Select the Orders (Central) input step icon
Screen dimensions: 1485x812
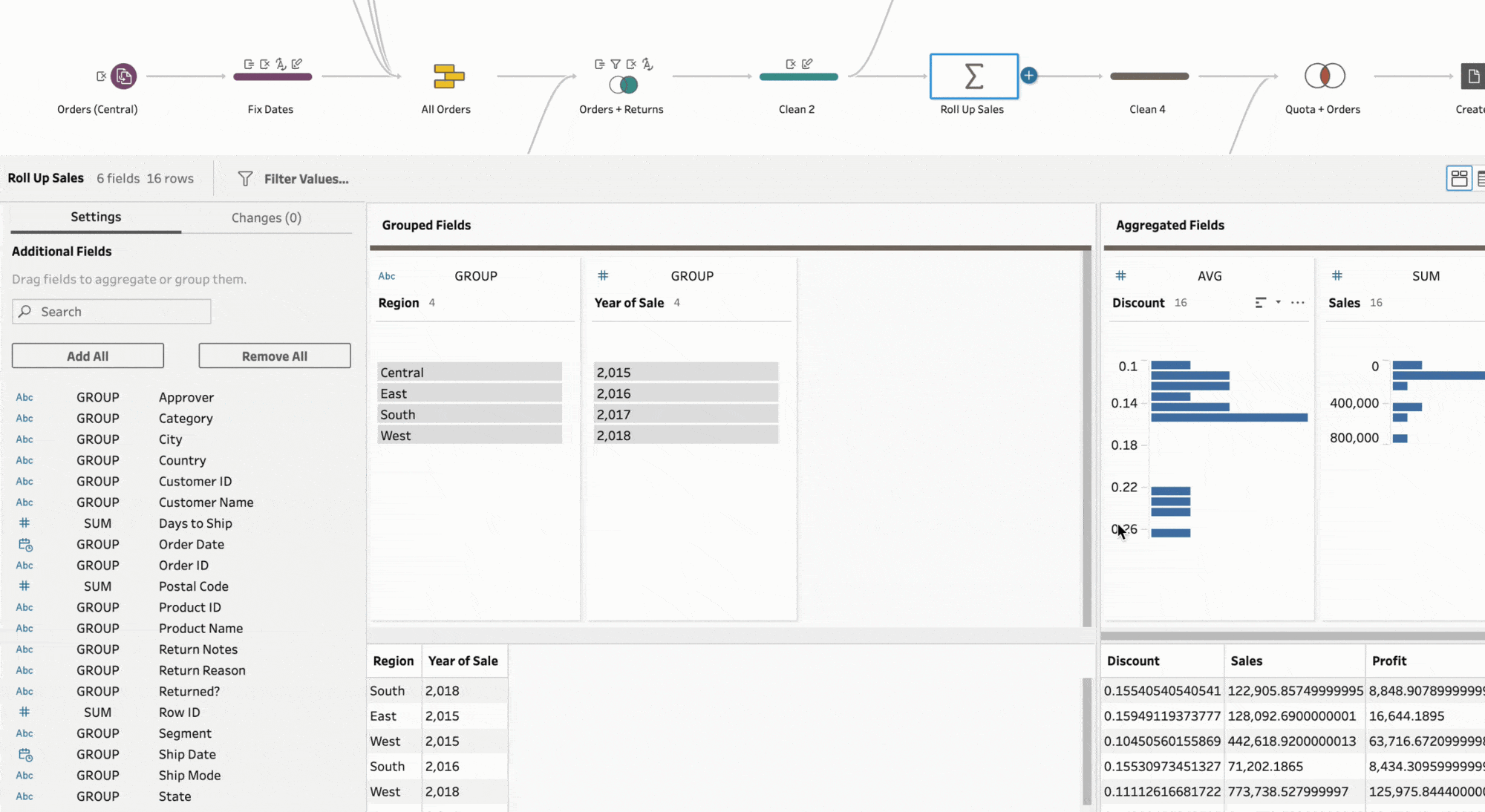pyautogui.click(x=123, y=76)
